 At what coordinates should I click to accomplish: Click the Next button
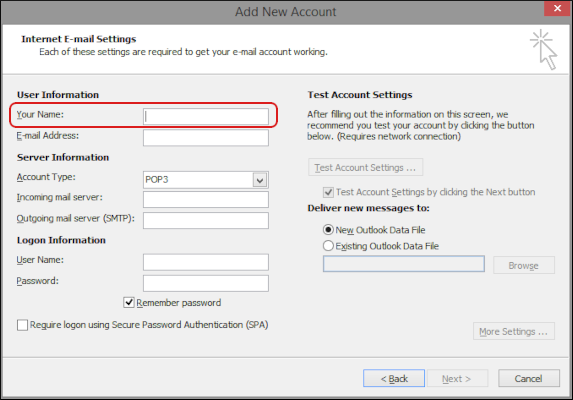pos(457,378)
